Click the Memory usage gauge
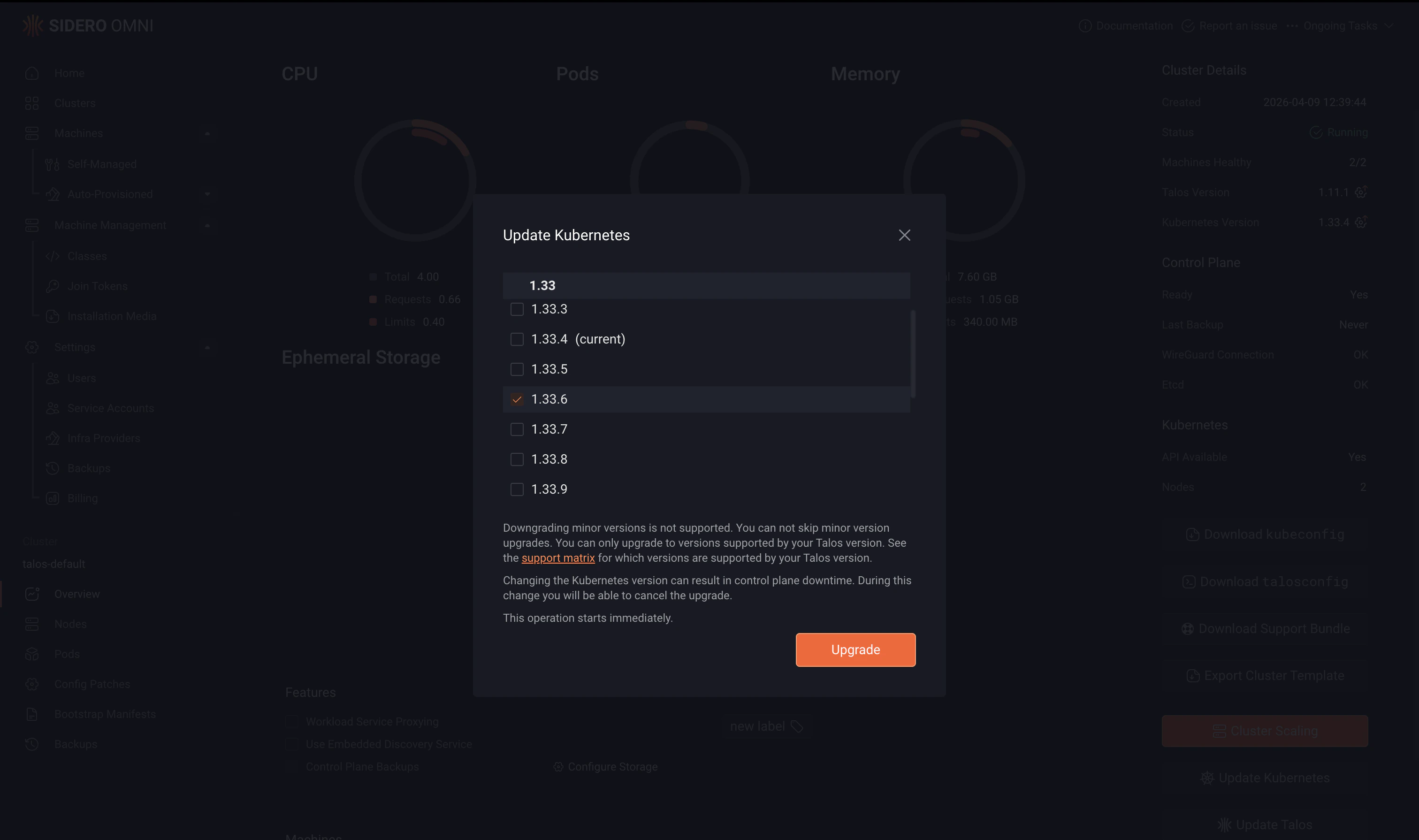The height and width of the screenshot is (840, 1419). (964, 181)
